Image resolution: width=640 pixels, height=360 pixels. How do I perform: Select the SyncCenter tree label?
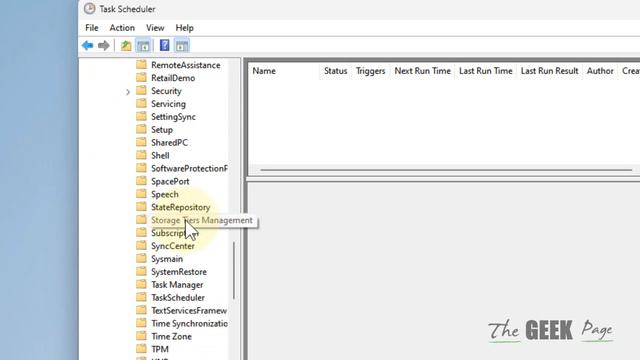[173, 246]
